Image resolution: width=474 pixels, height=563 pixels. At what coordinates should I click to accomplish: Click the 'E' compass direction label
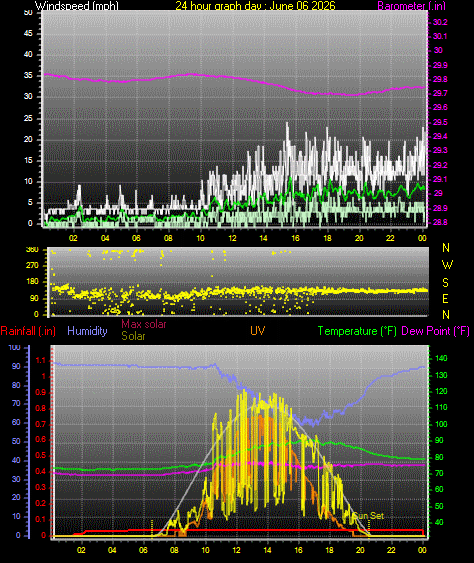pyautogui.click(x=445, y=299)
